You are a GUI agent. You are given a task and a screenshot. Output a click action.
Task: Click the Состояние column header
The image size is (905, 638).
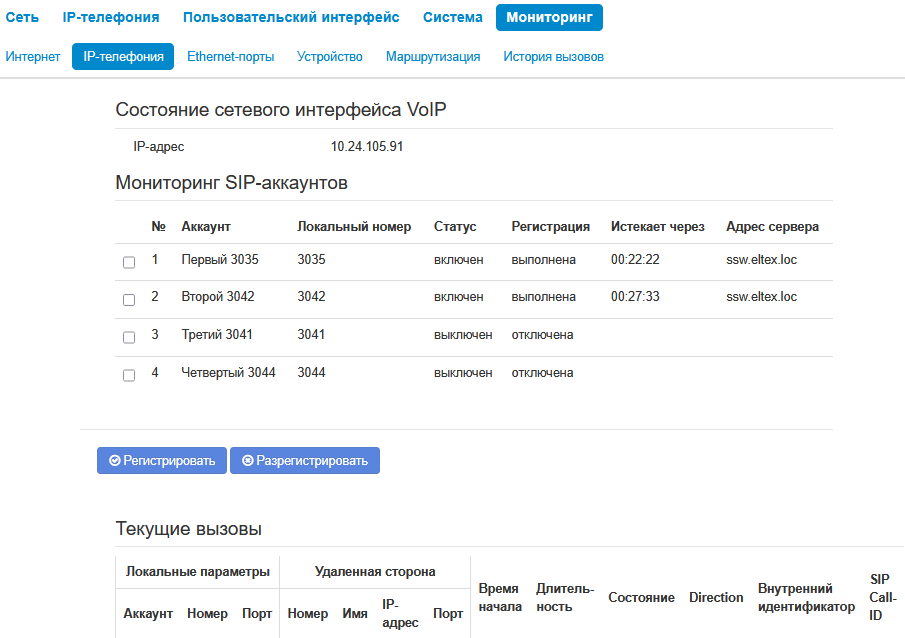pos(641,598)
